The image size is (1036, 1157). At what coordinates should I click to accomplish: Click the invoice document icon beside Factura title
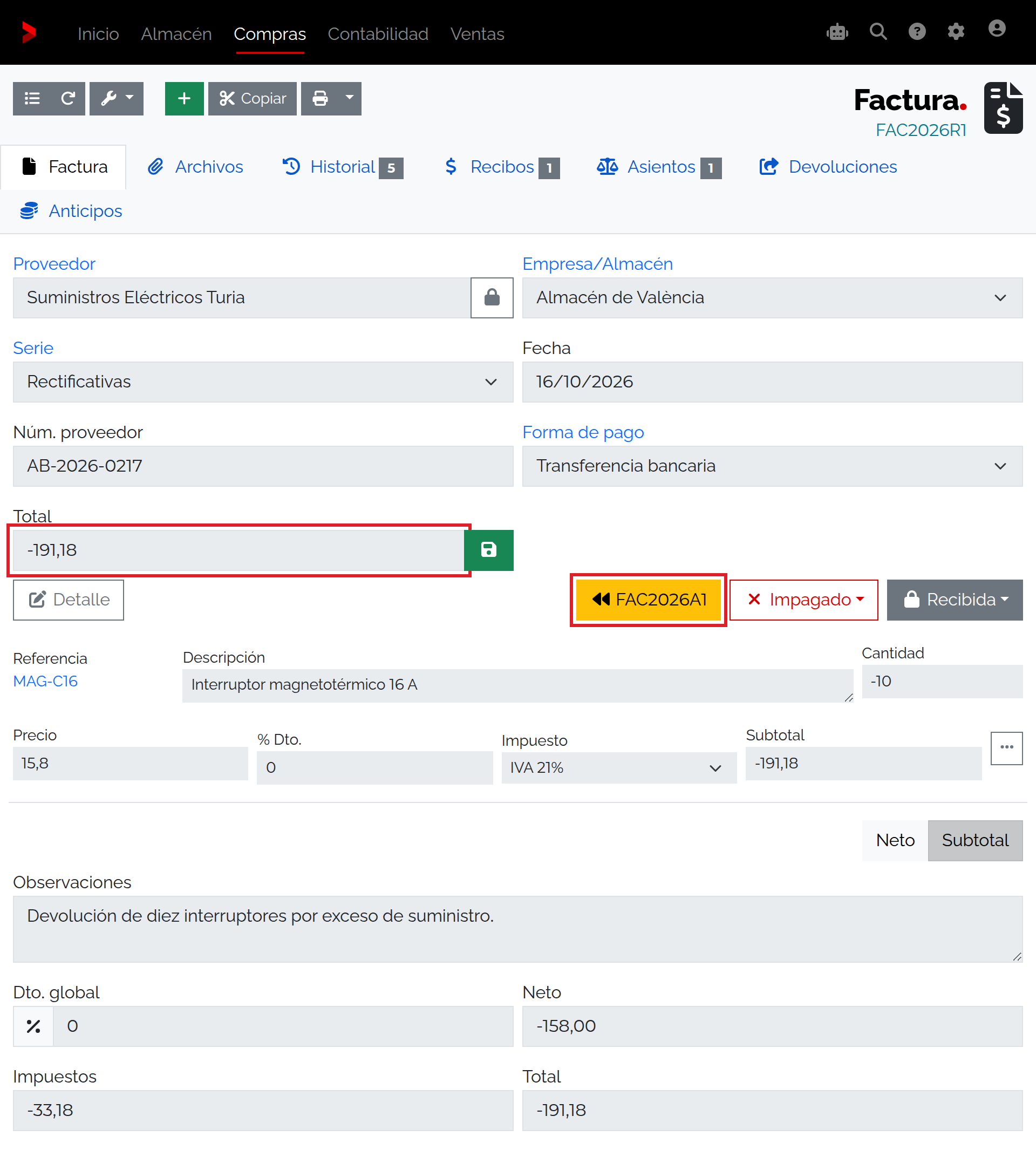pyautogui.click(x=1003, y=108)
